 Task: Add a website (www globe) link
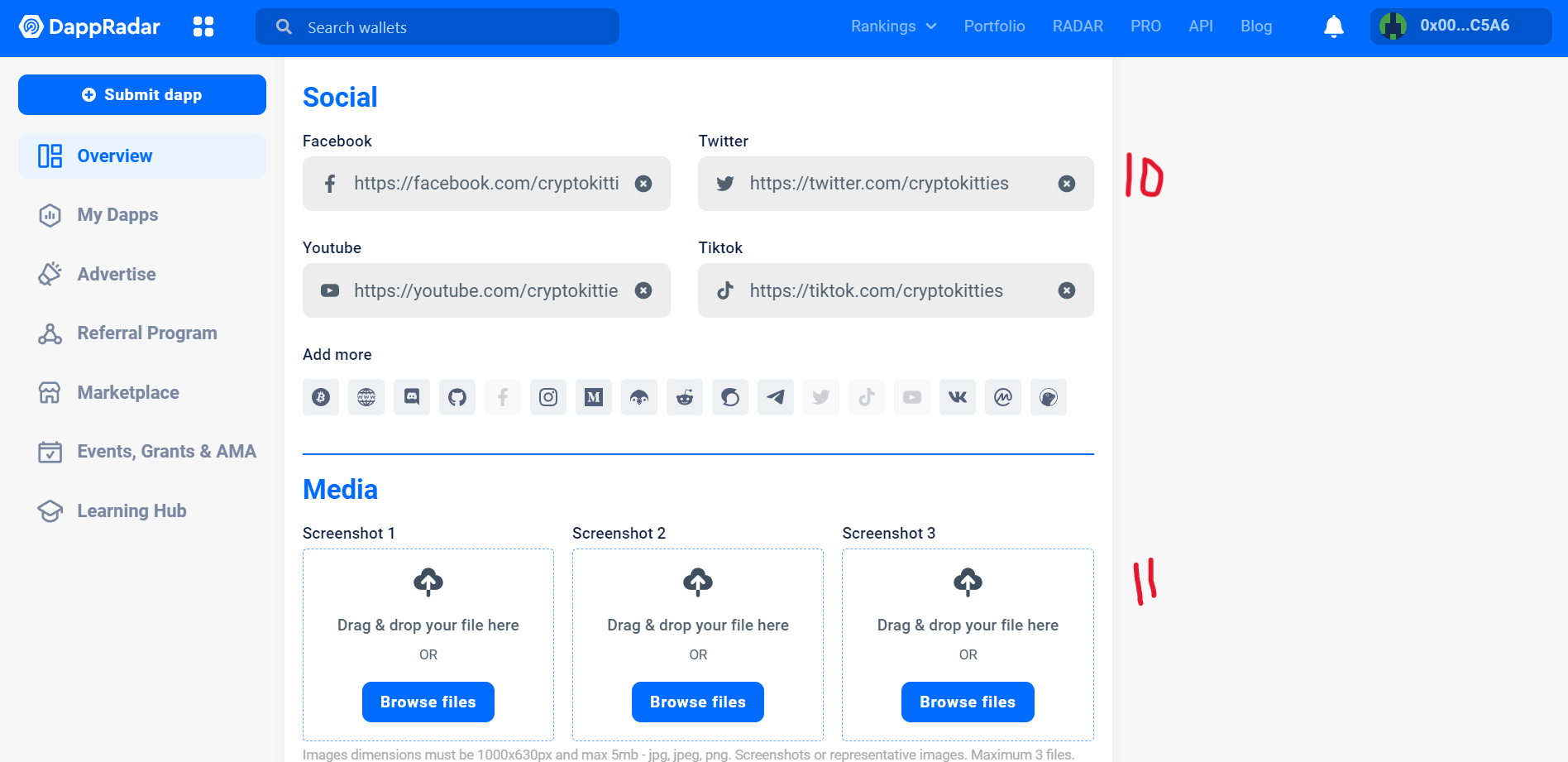pos(366,397)
